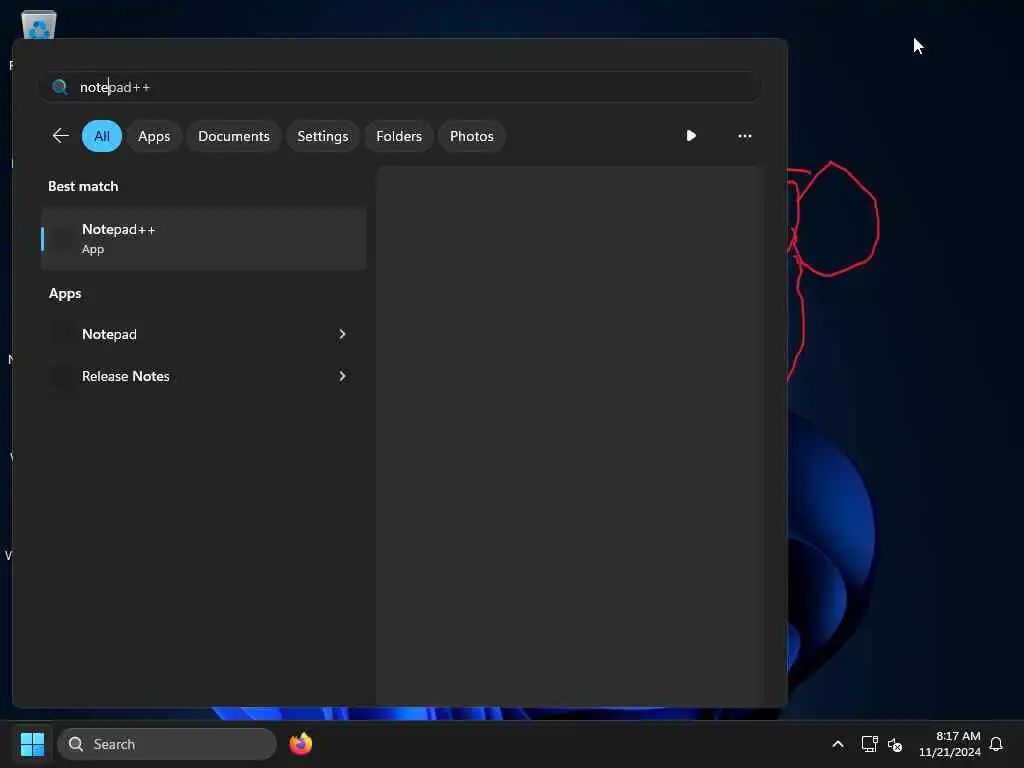This screenshot has height=768, width=1024.
Task: Expand the Release Notes result chevron
Action: coord(342,376)
